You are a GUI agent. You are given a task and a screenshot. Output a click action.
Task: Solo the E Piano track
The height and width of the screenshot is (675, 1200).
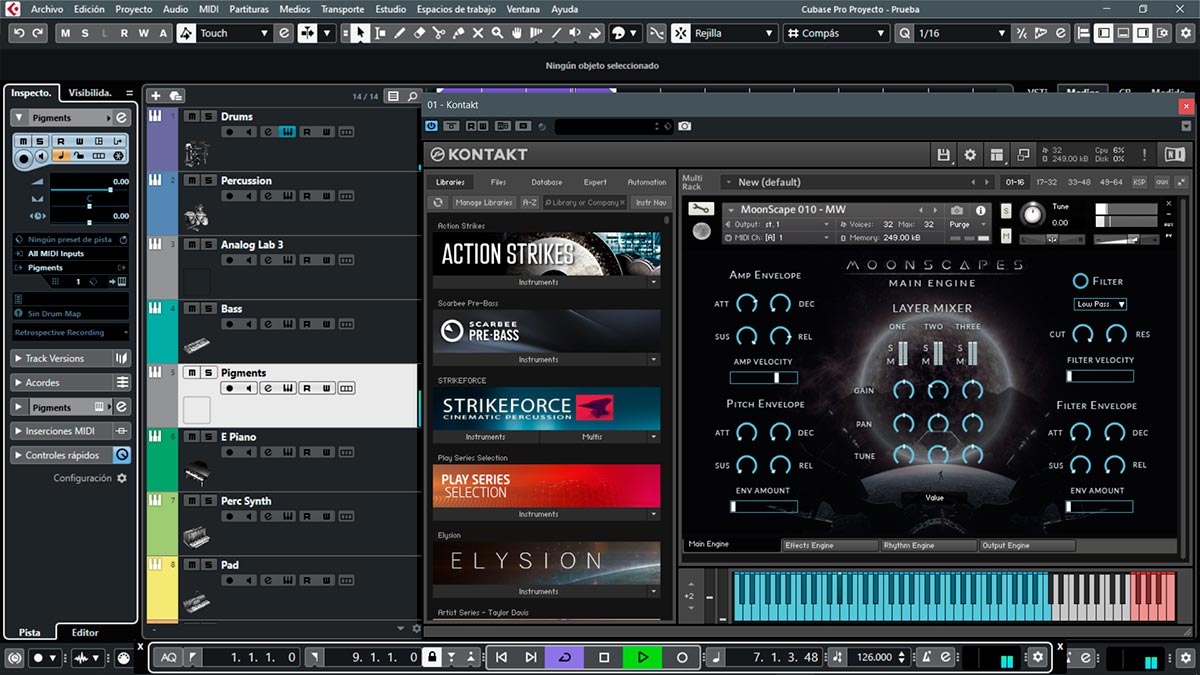207,436
